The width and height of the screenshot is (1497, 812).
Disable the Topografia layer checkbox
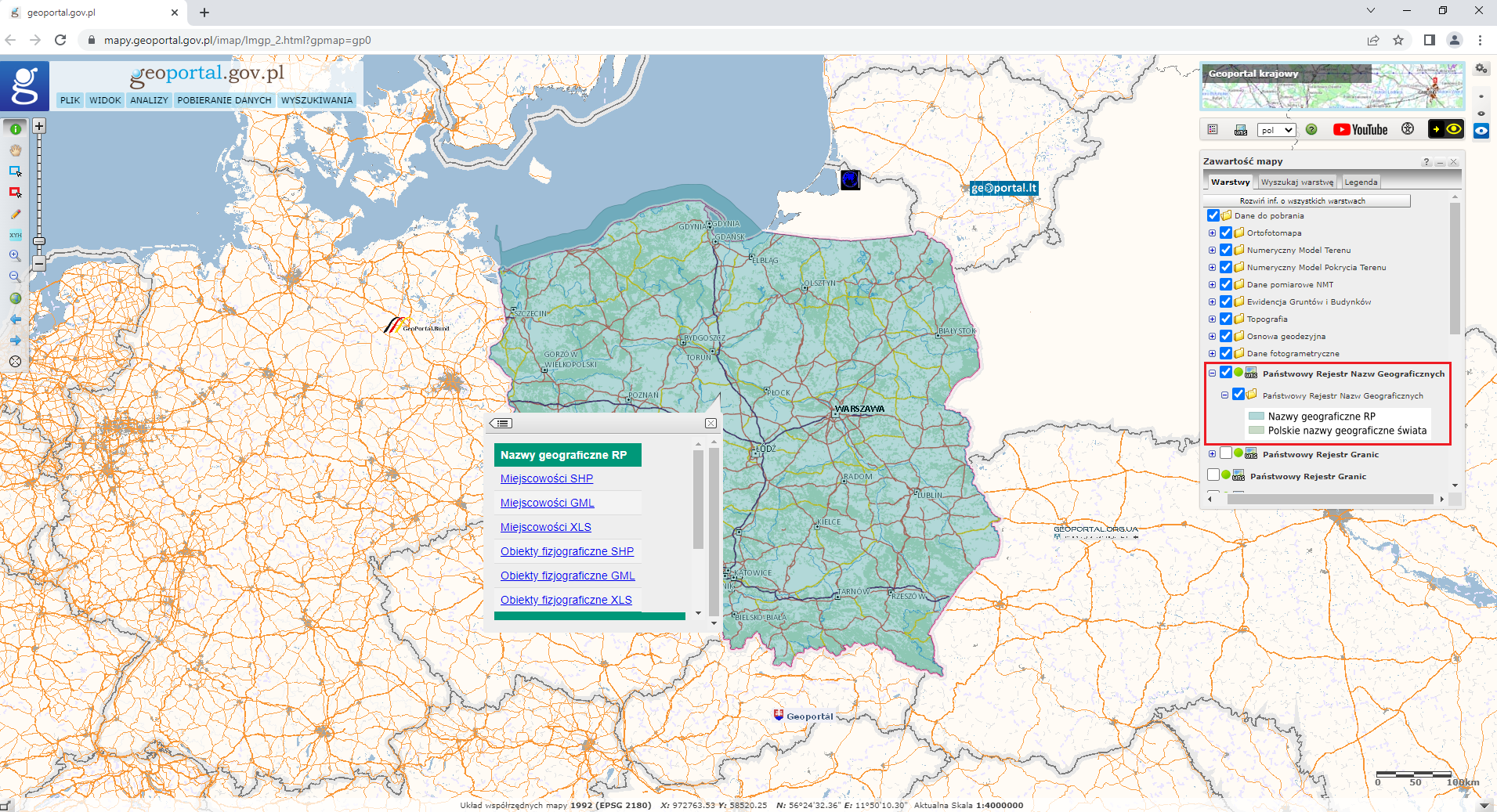(1225, 319)
